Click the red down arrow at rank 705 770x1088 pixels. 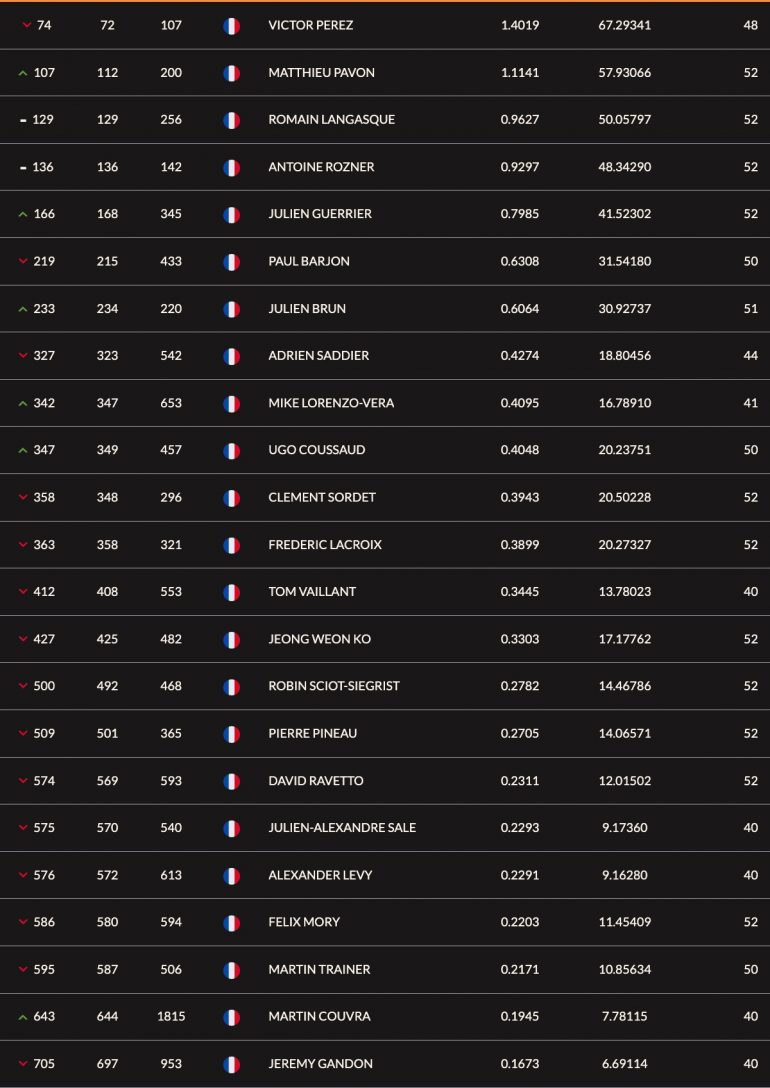tap(23, 1064)
